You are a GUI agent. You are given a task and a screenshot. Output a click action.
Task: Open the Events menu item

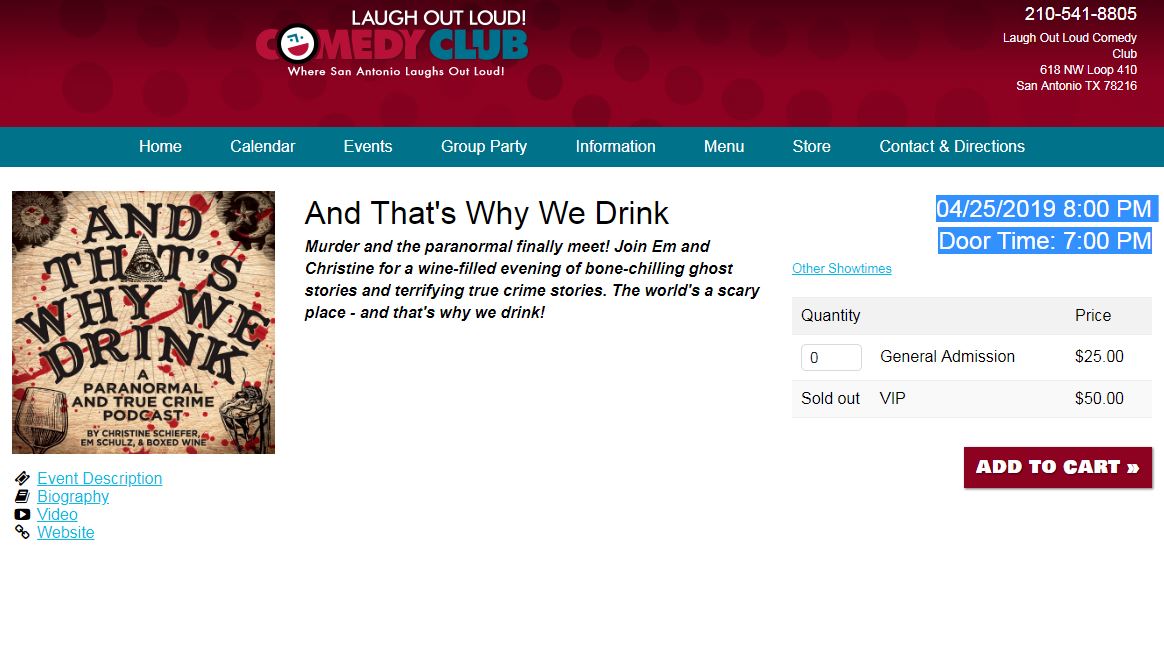click(x=368, y=146)
